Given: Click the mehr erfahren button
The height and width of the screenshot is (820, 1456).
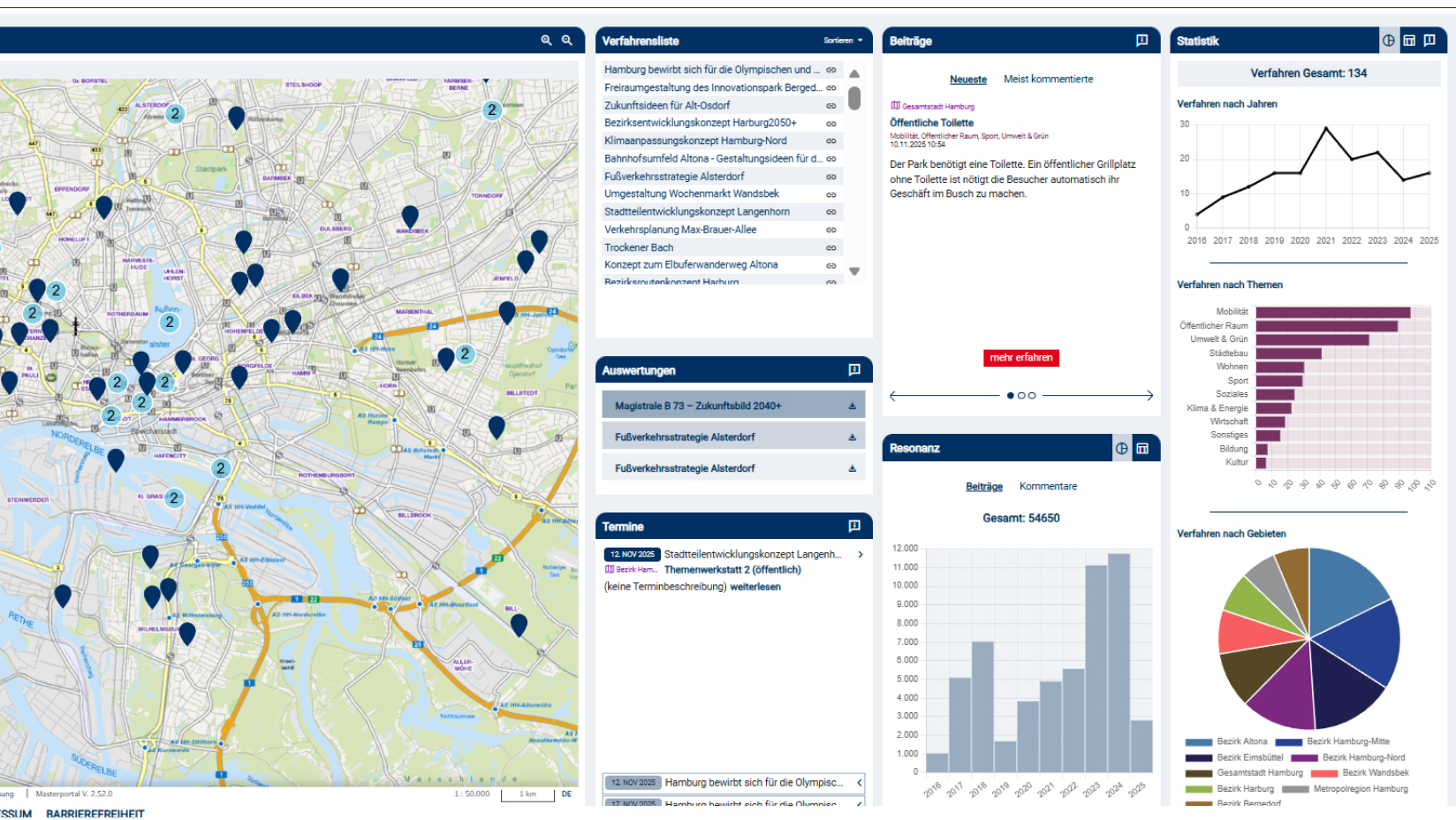Looking at the screenshot, I should point(1020,358).
